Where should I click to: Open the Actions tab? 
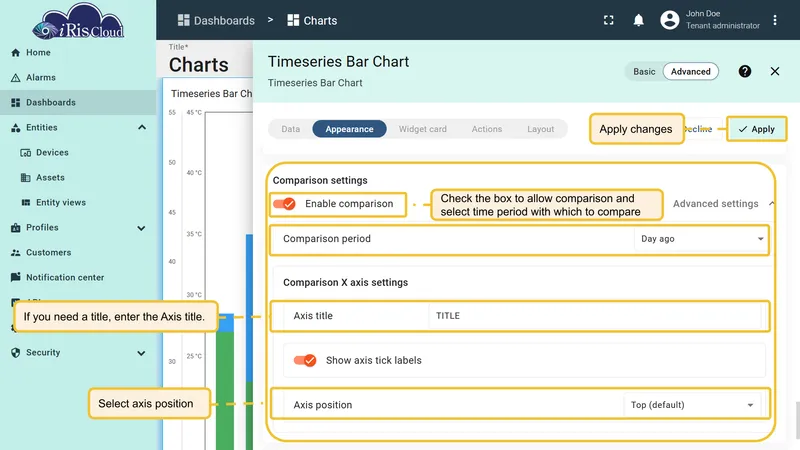(x=487, y=129)
